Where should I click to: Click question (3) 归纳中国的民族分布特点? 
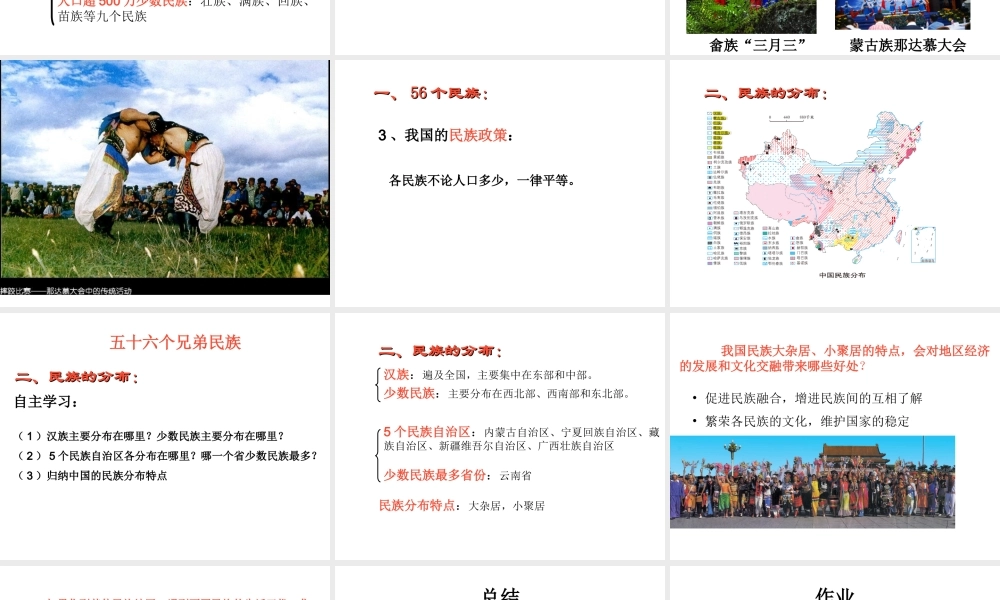pyautogui.click(x=92, y=476)
